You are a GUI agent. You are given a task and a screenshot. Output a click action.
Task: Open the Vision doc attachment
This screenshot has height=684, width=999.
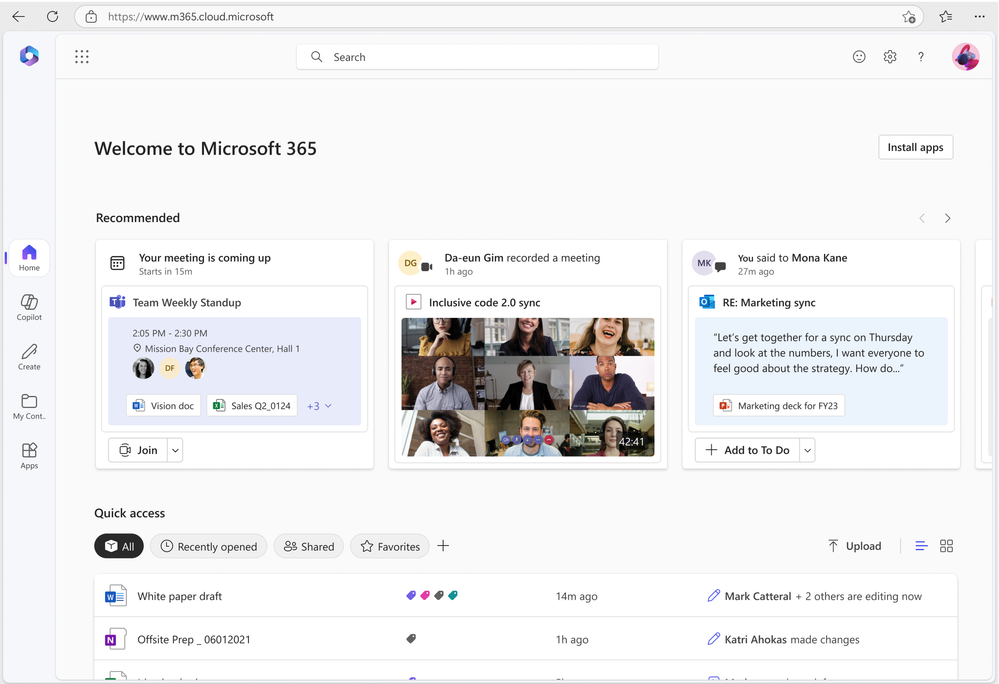[163, 406]
